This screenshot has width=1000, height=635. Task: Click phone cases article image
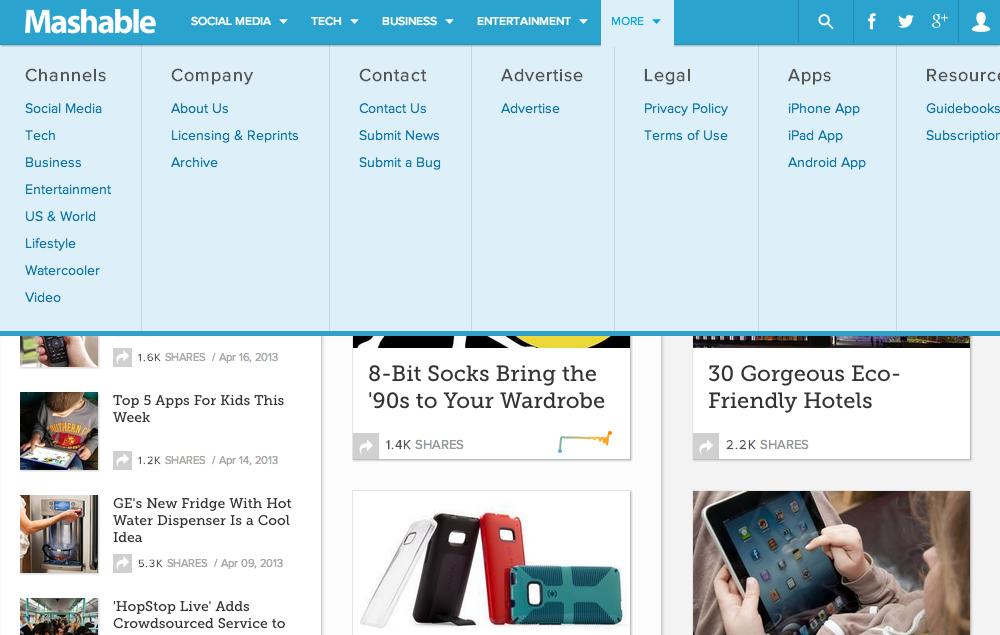tap(491, 563)
